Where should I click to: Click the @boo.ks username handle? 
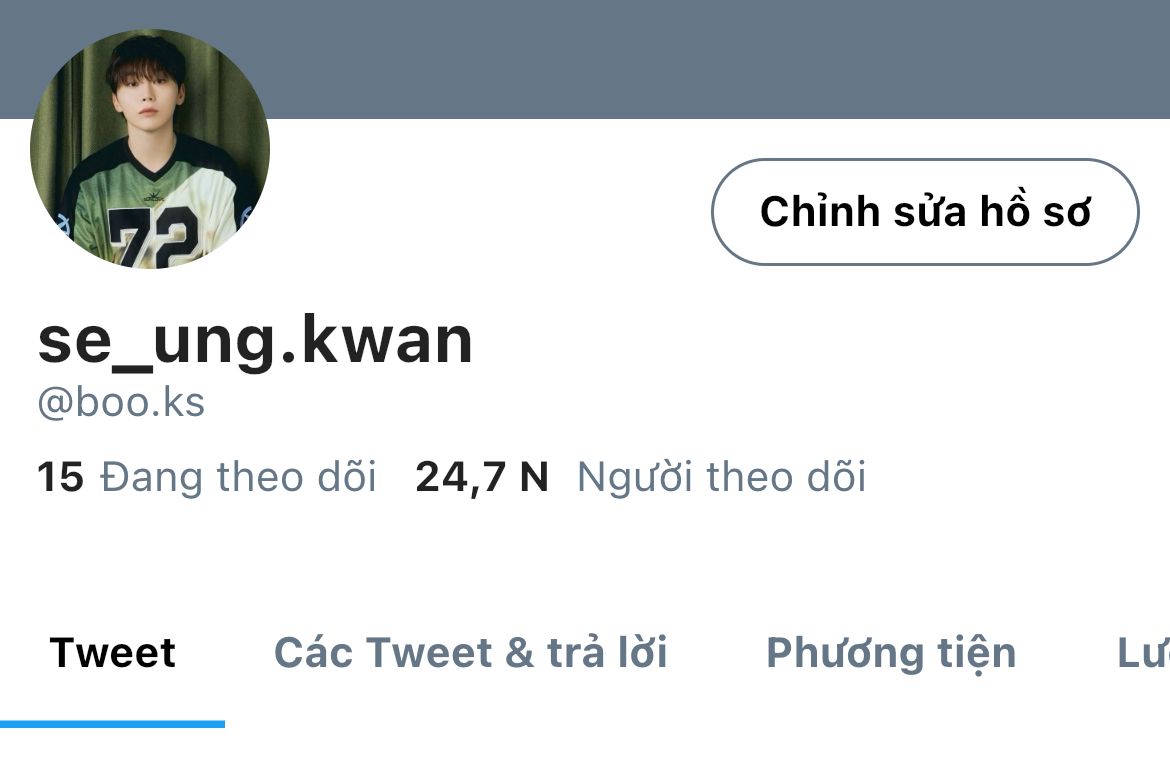coord(121,403)
